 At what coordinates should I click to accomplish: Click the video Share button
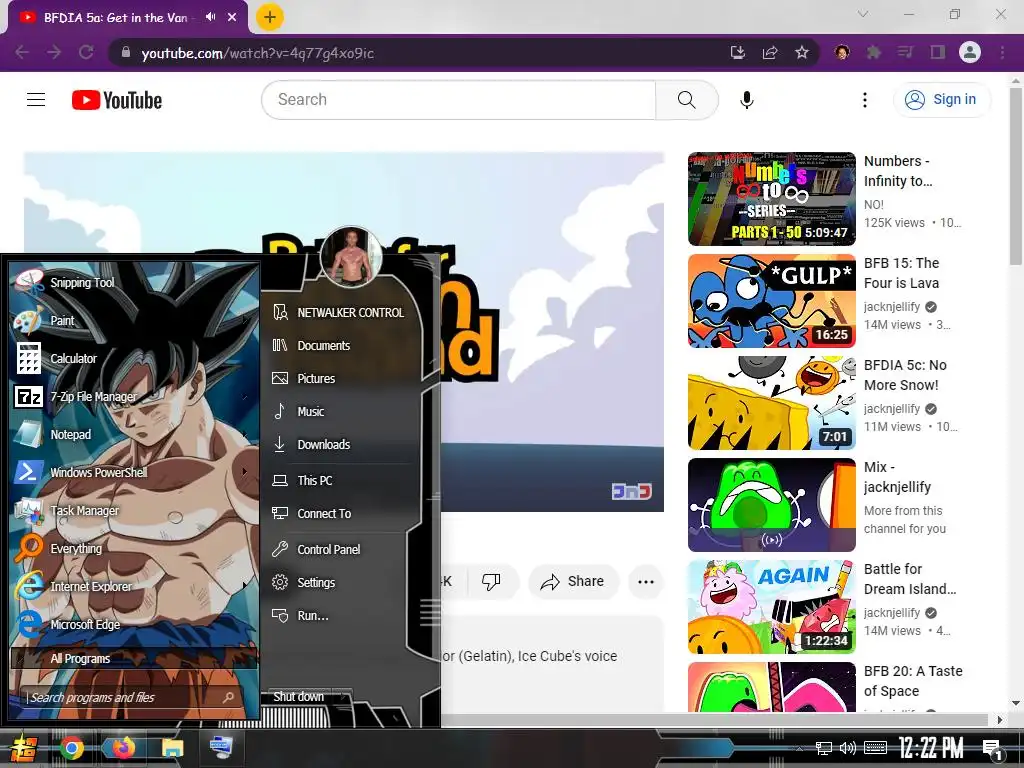(573, 581)
